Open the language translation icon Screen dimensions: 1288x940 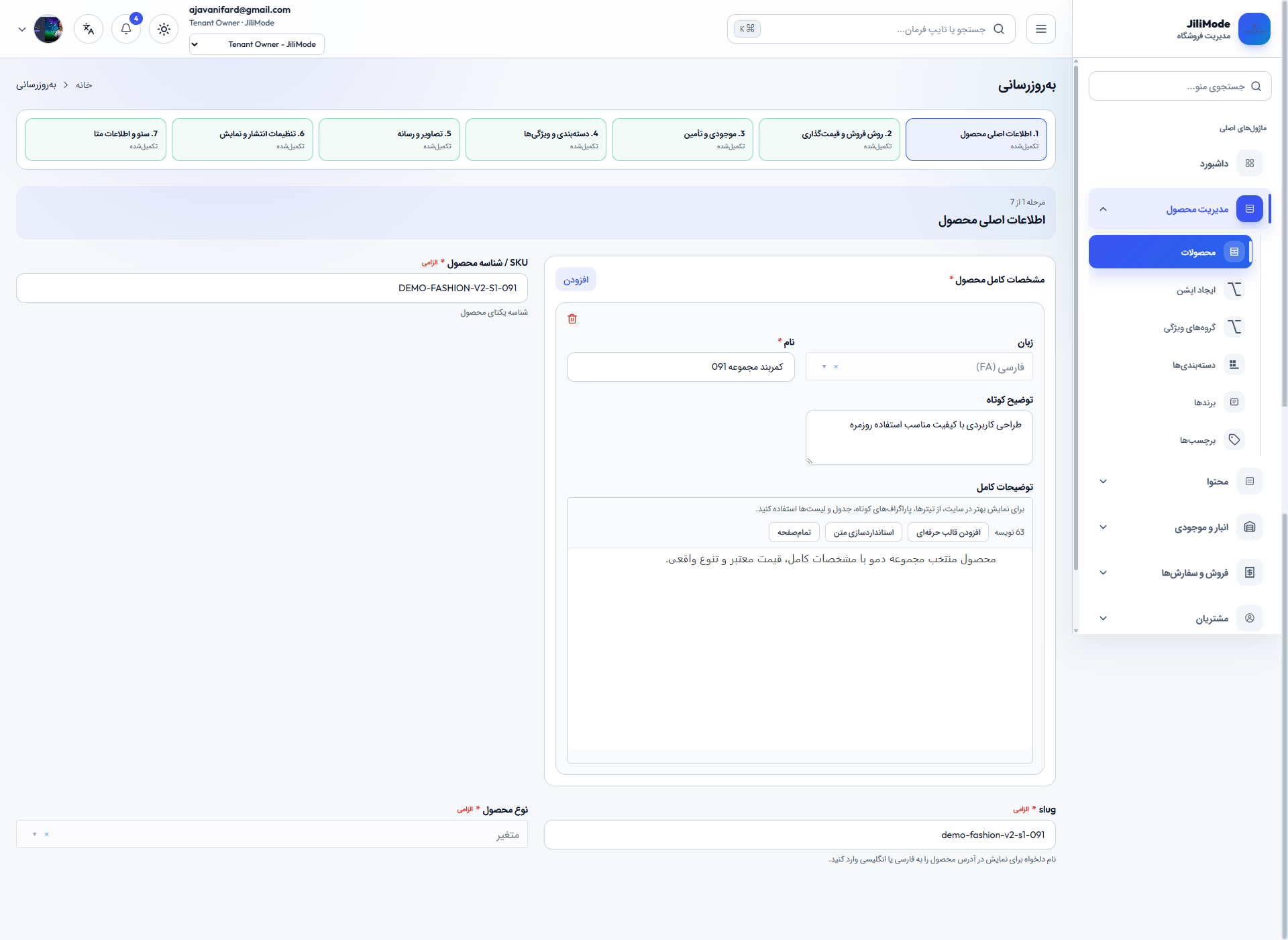point(89,29)
